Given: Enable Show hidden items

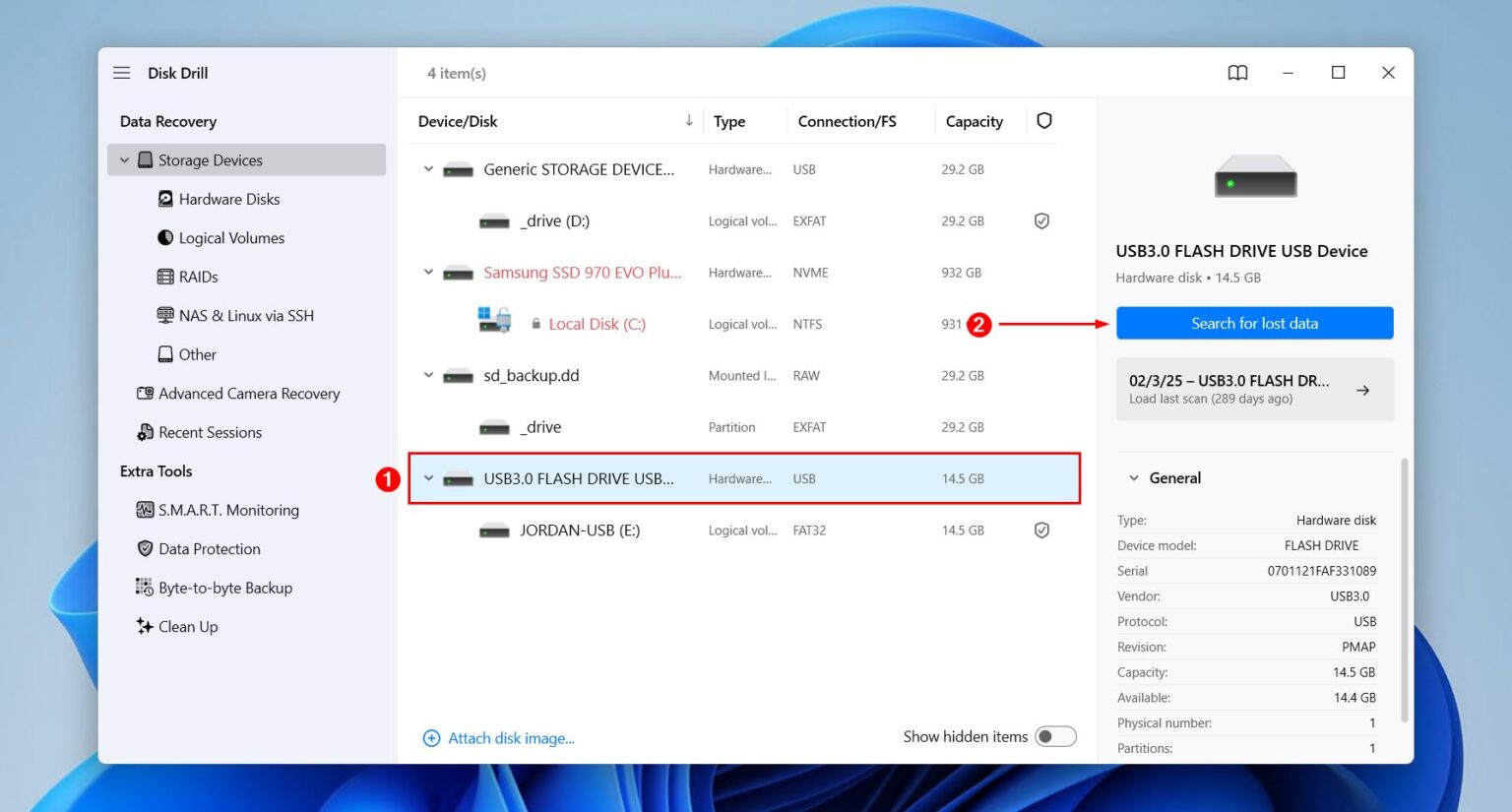Looking at the screenshot, I should pos(1056,736).
